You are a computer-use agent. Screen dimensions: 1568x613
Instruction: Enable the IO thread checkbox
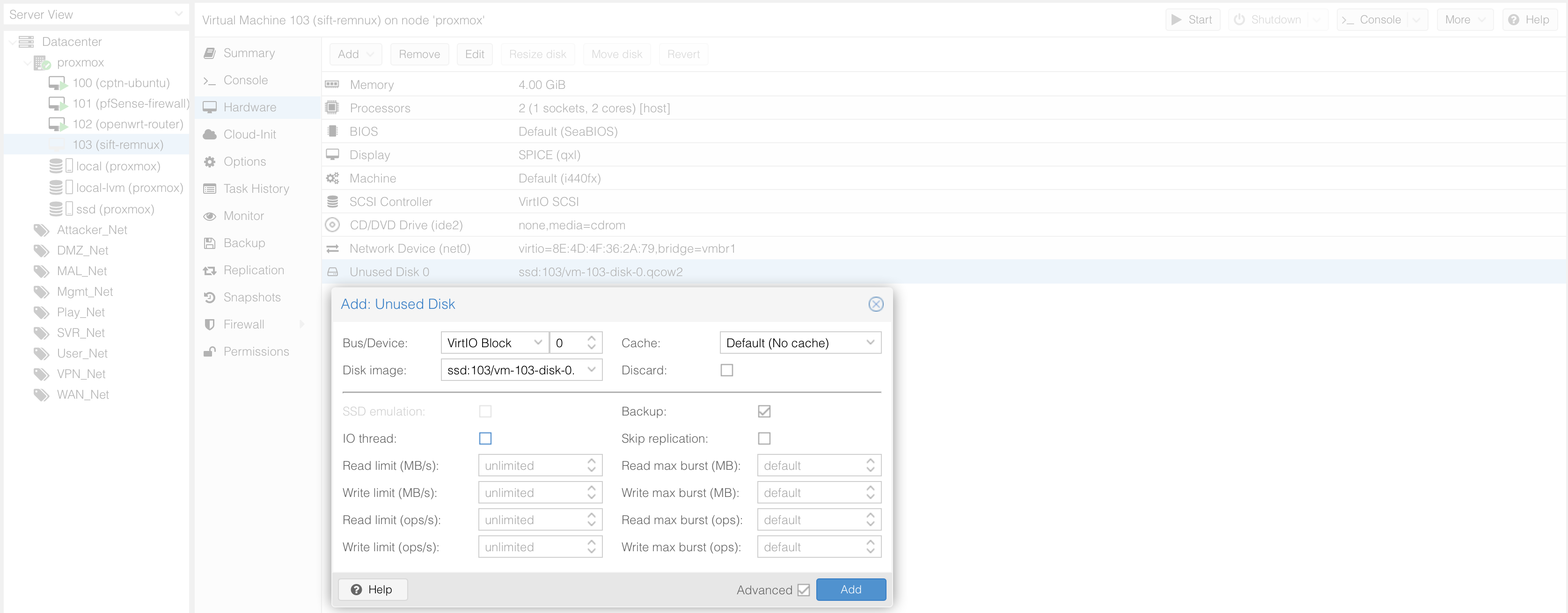(x=484, y=438)
